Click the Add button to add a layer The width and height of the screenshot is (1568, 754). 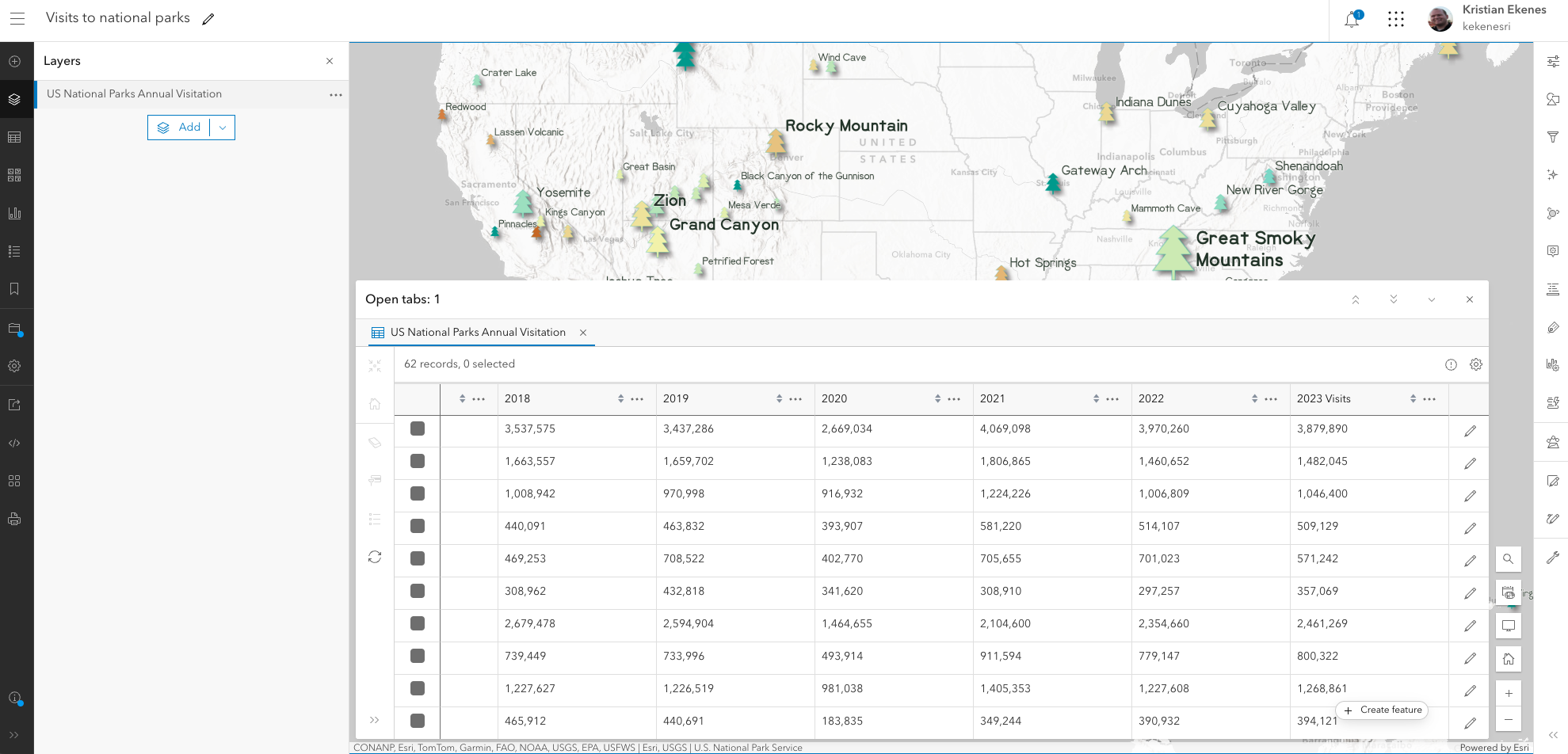point(181,127)
